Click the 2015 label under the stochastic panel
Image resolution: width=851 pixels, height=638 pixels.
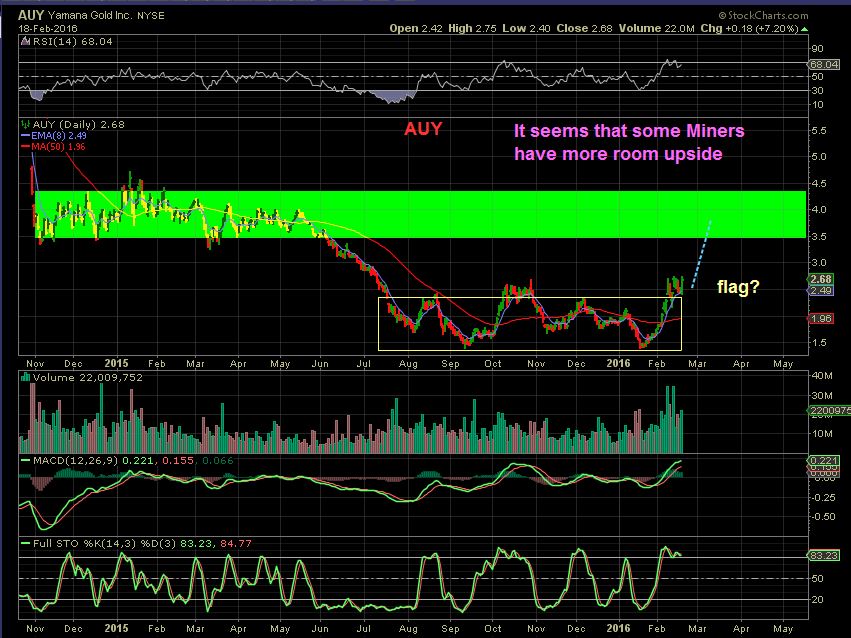click(x=116, y=628)
